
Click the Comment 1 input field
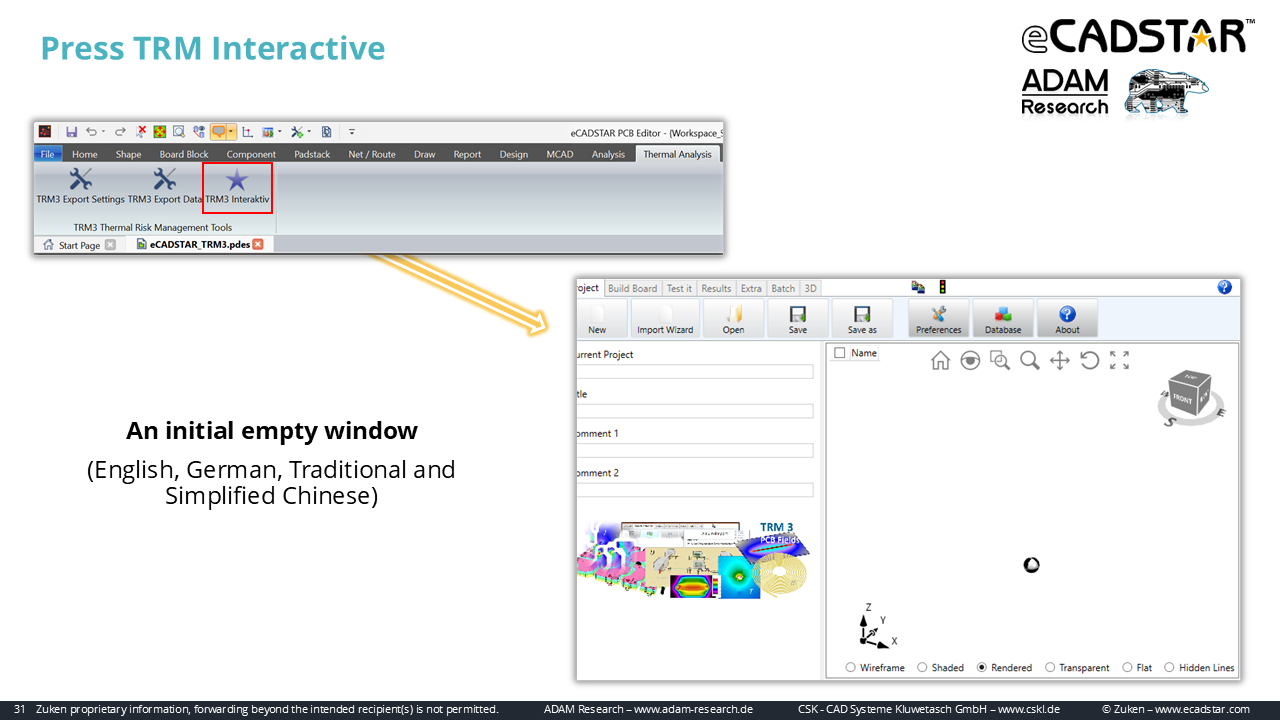(x=695, y=450)
